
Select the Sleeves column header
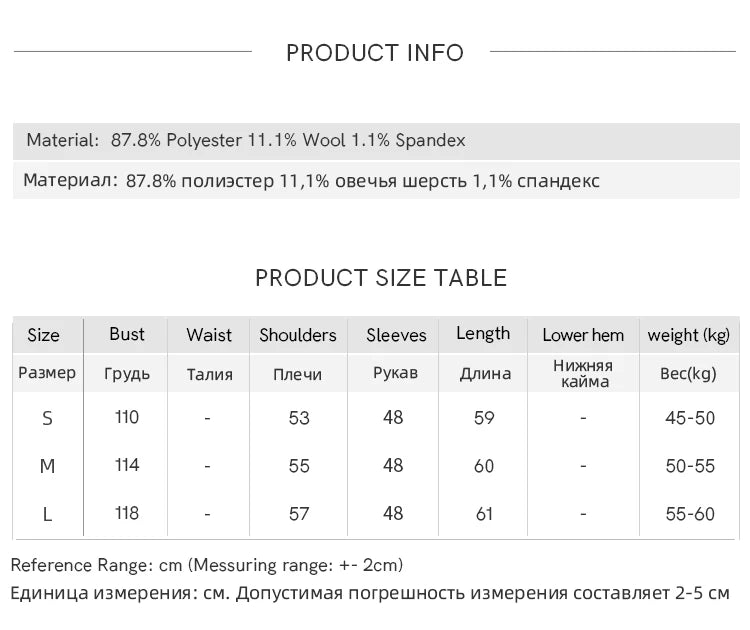pos(396,335)
